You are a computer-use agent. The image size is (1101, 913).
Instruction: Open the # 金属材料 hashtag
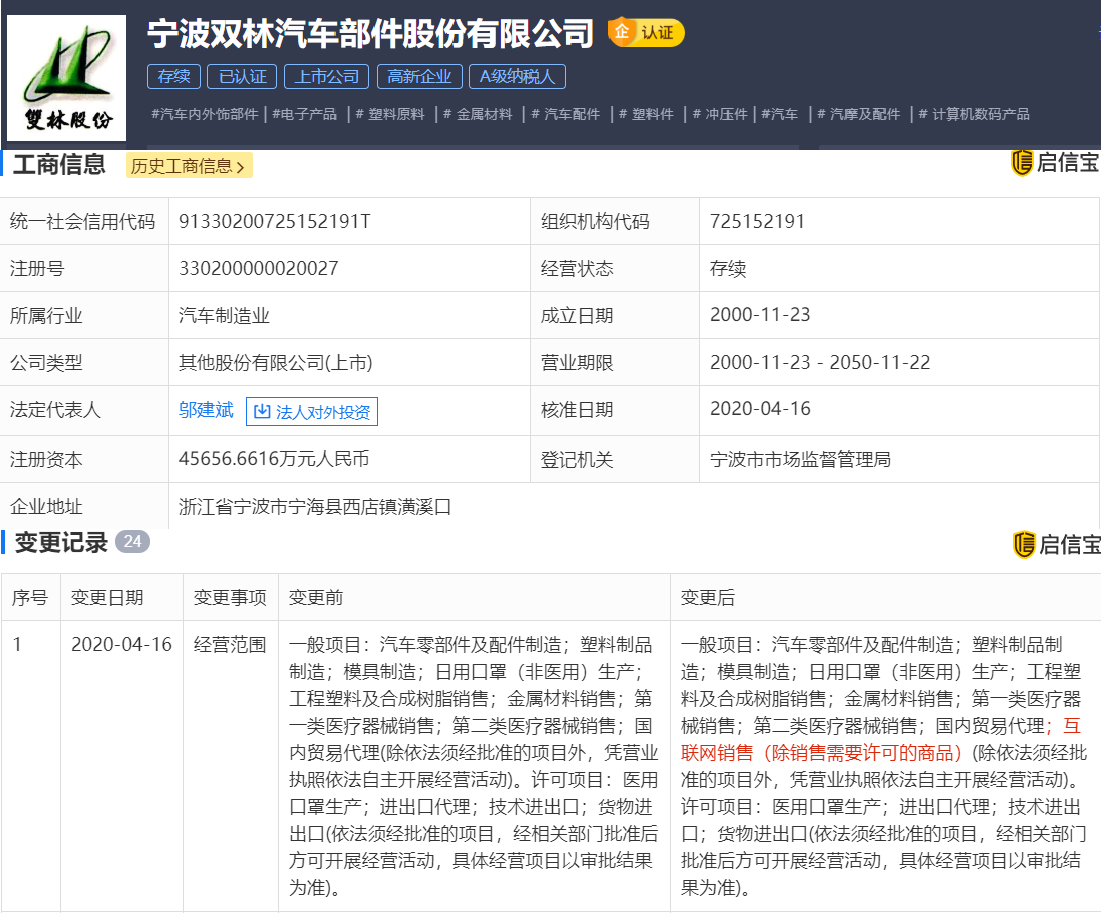(x=477, y=114)
